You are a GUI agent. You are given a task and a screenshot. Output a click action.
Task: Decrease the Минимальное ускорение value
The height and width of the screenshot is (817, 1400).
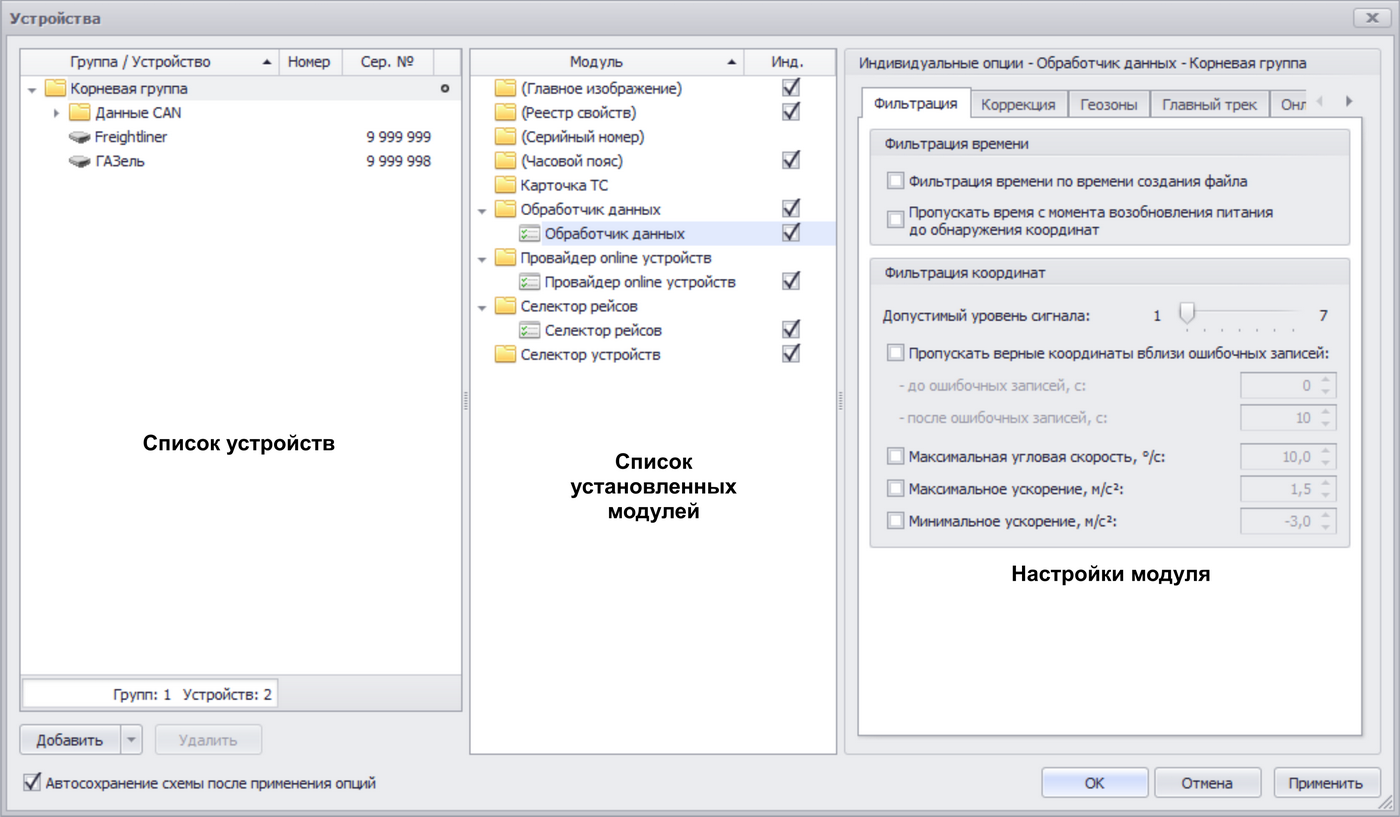coord(1326,527)
